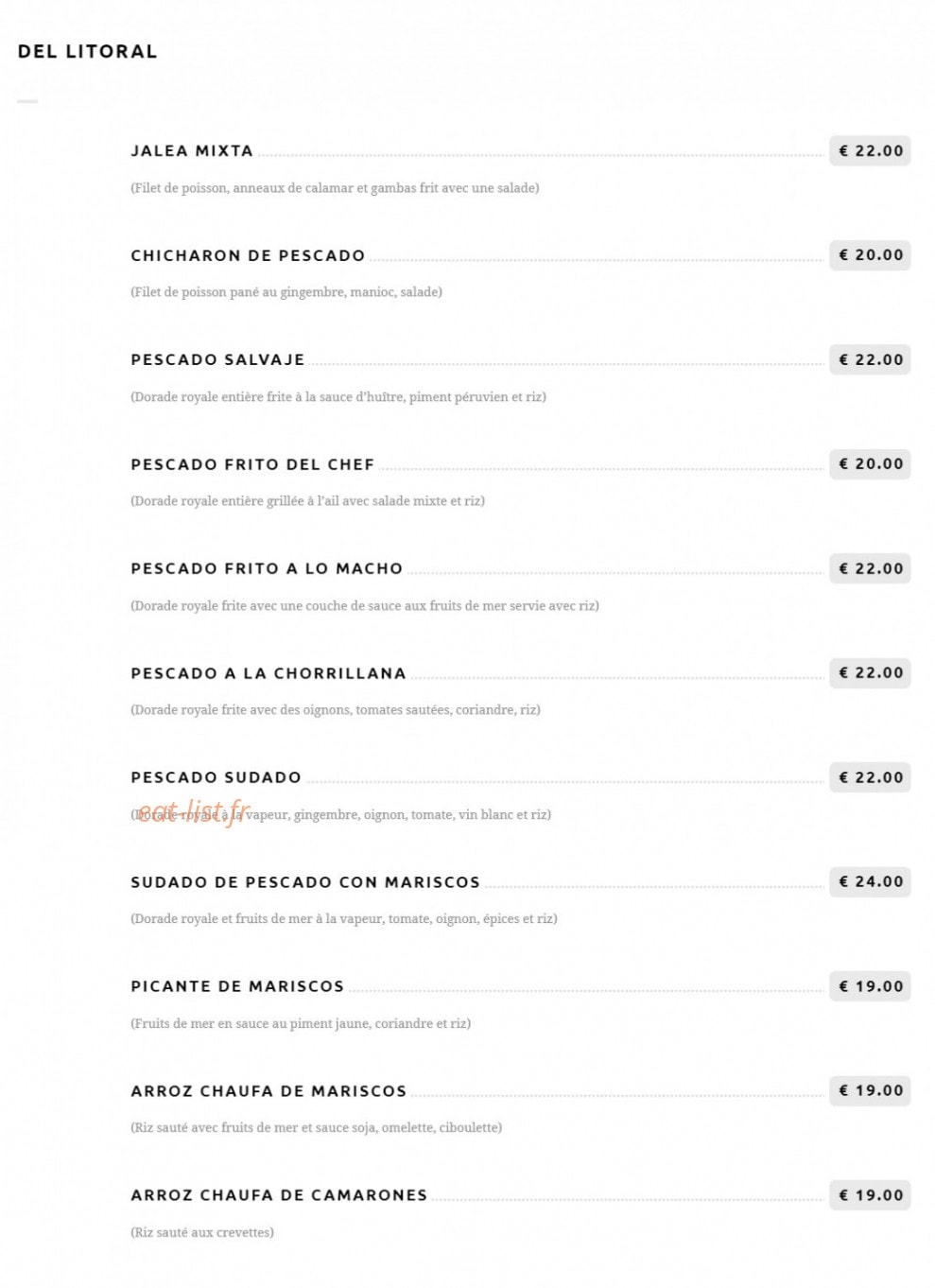Select the PICANTE DE MARISCOS item
The width and height of the screenshot is (935, 1288).
237,986
